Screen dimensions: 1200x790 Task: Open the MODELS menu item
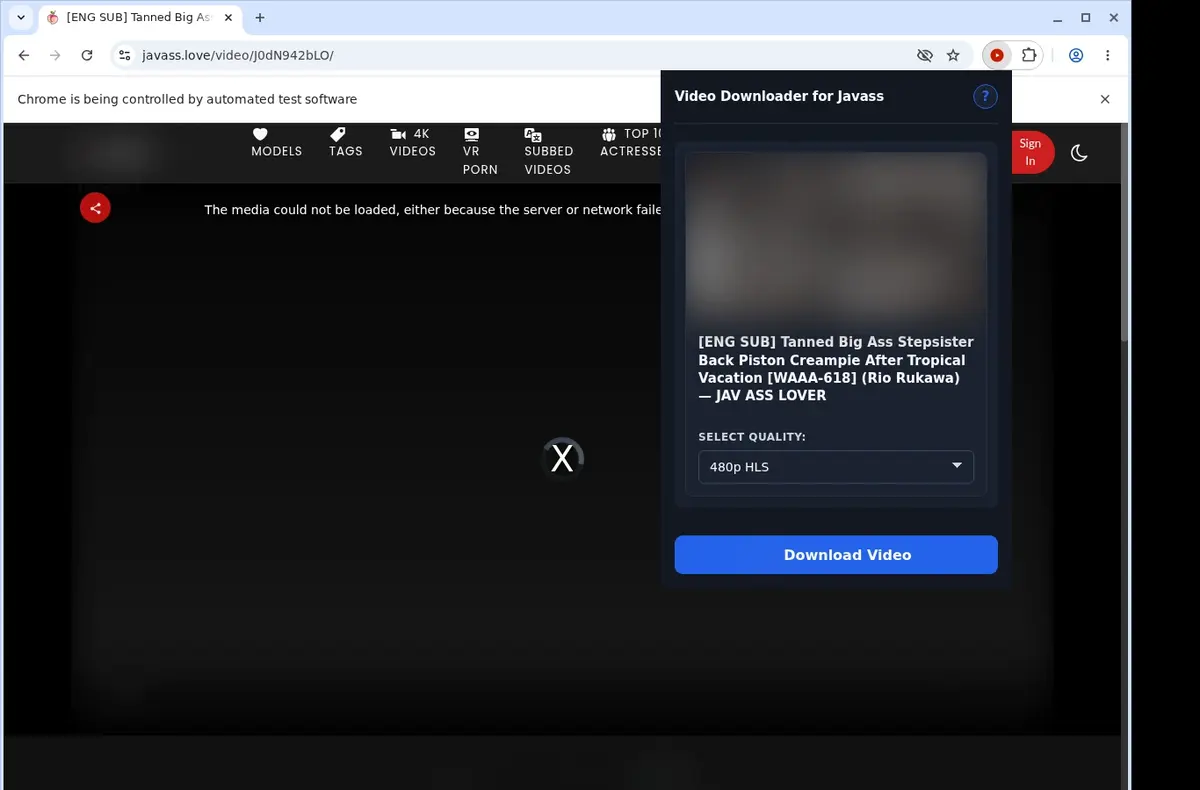pos(277,143)
